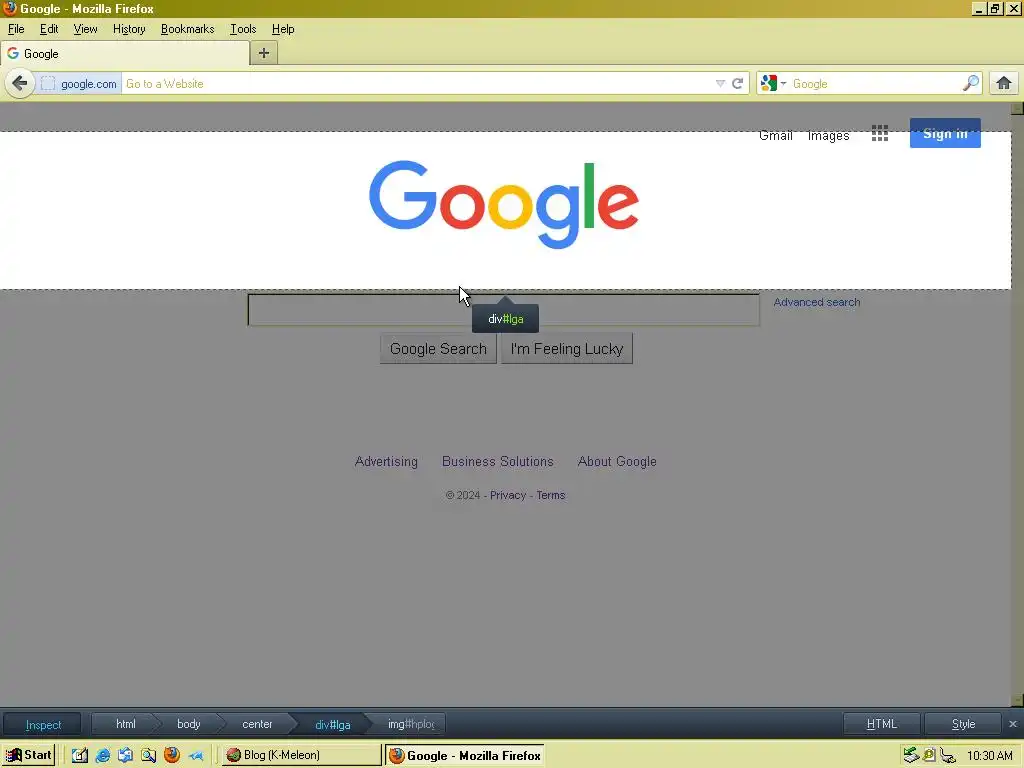This screenshot has height=768, width=1024.
Task: Open the About Google link
Action: click(616, 461)
